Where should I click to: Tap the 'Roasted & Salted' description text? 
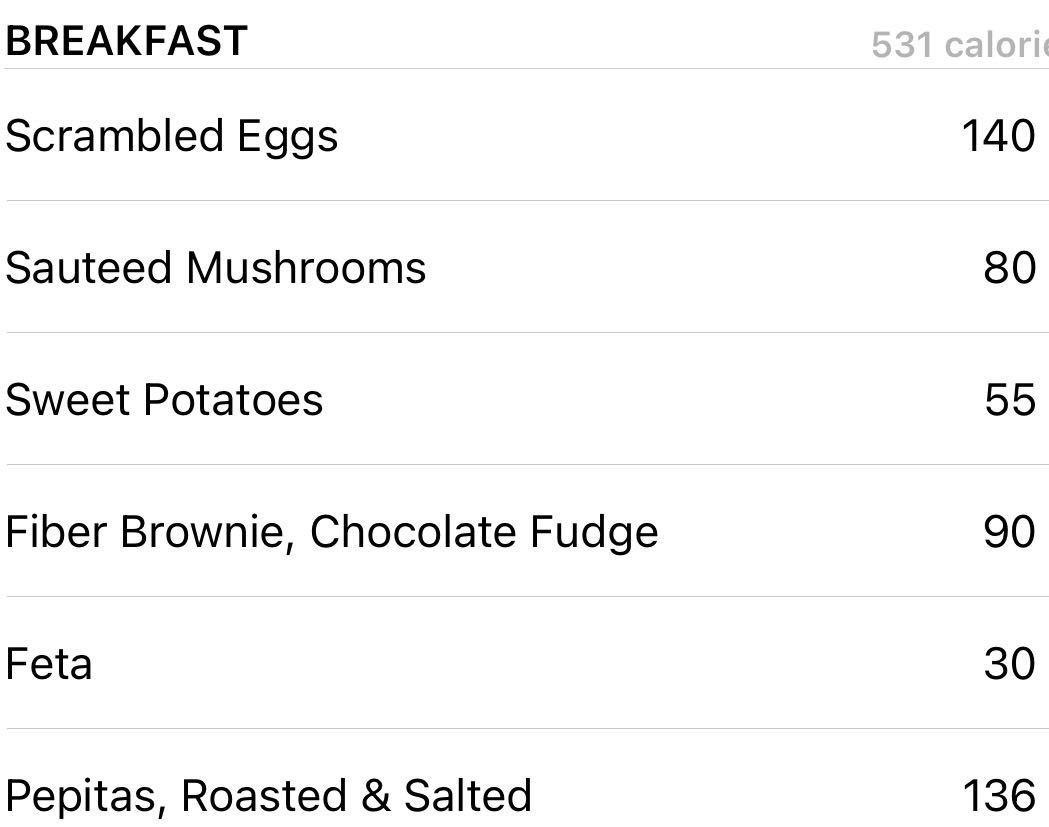click(356, 796)
